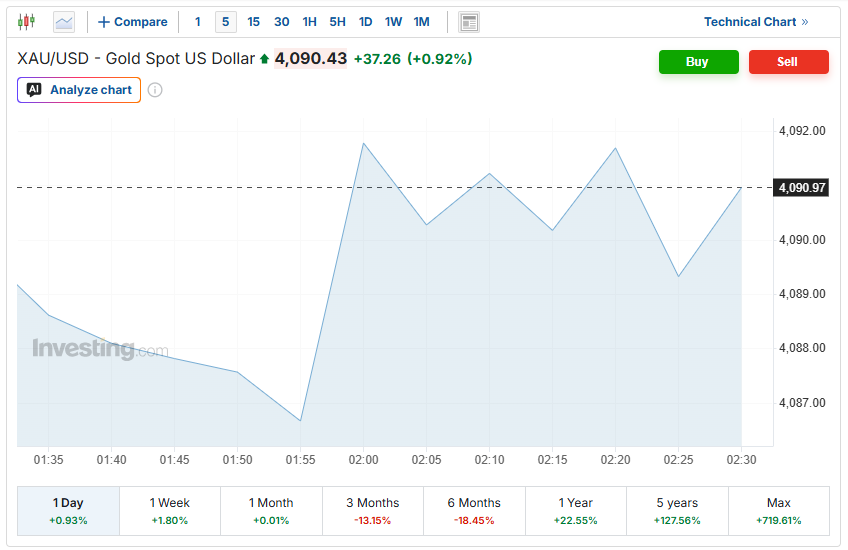This screenshot has width=848, height=550.
Task: Select the area chart type icon
Action: (x=64, y=22)
